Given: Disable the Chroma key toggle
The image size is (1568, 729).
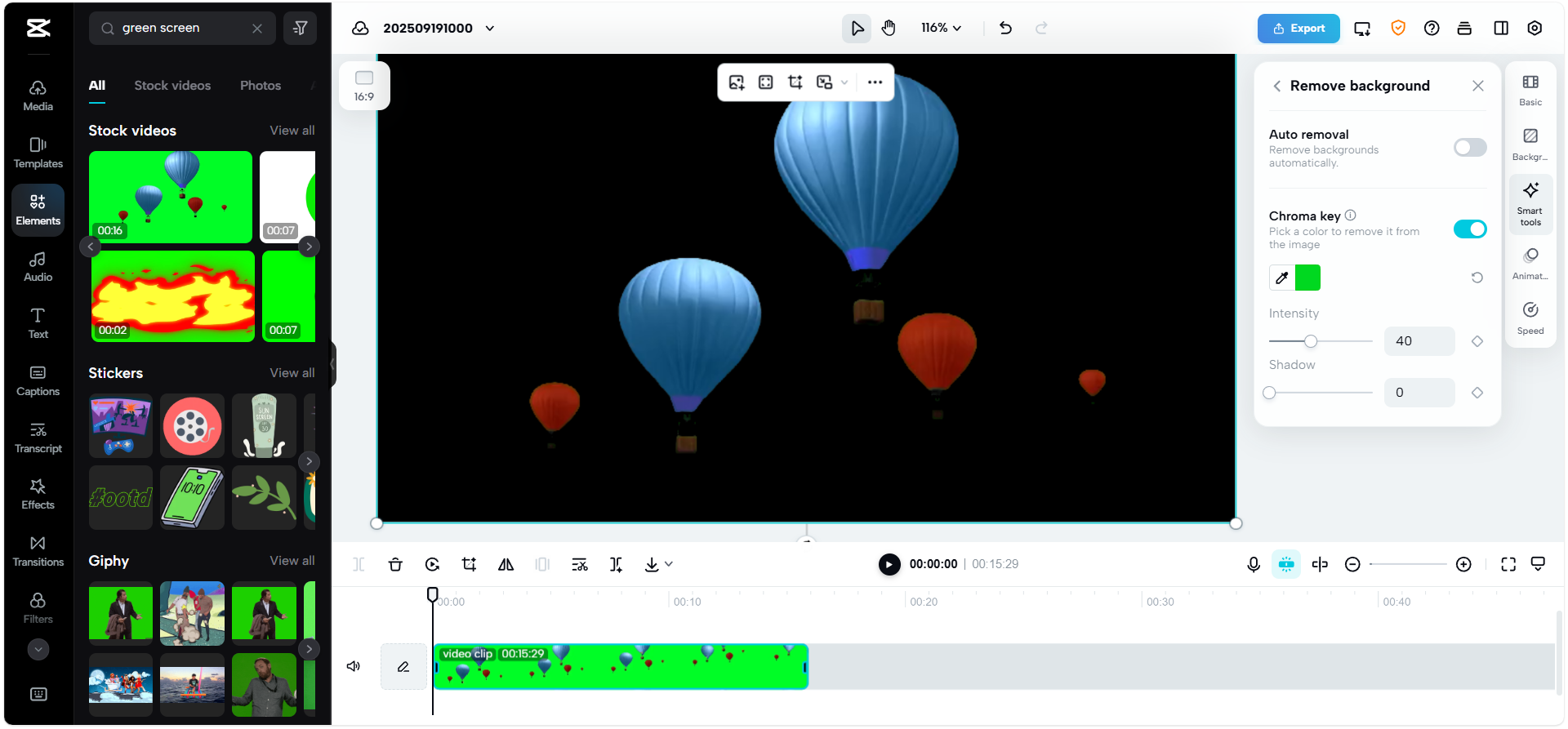Looking at the screenshot, I should point(1469,229).
